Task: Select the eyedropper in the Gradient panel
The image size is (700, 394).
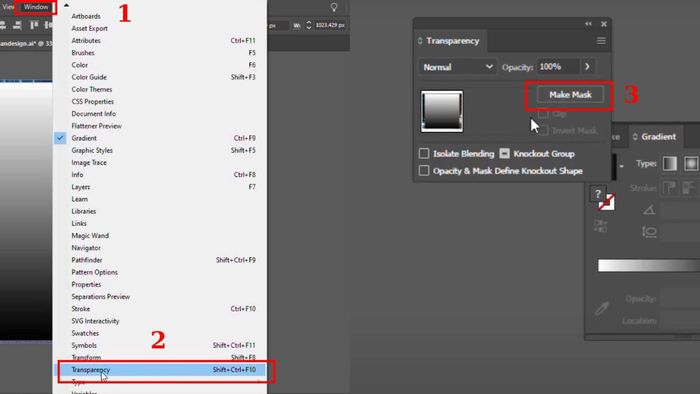Action: [602, 308]
